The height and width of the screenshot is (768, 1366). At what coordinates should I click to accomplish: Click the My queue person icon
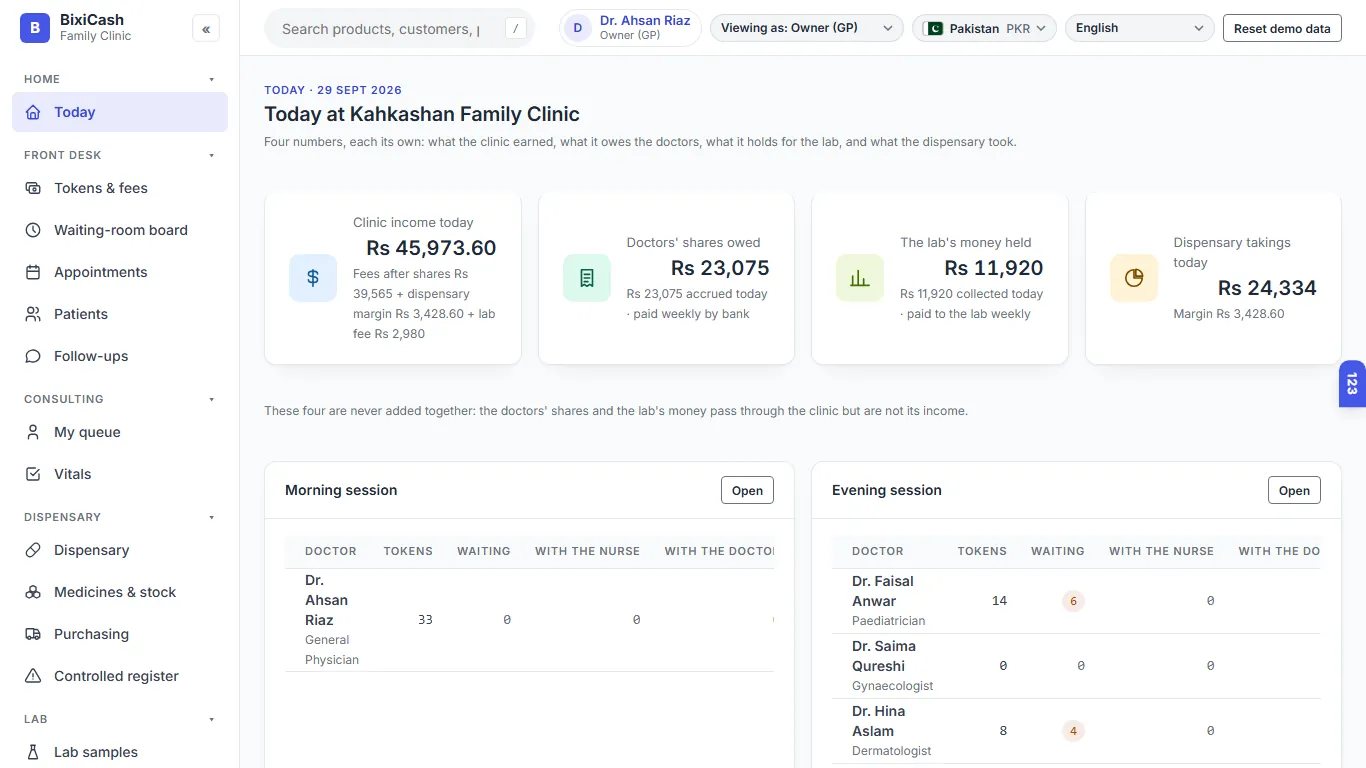(33, 432)
